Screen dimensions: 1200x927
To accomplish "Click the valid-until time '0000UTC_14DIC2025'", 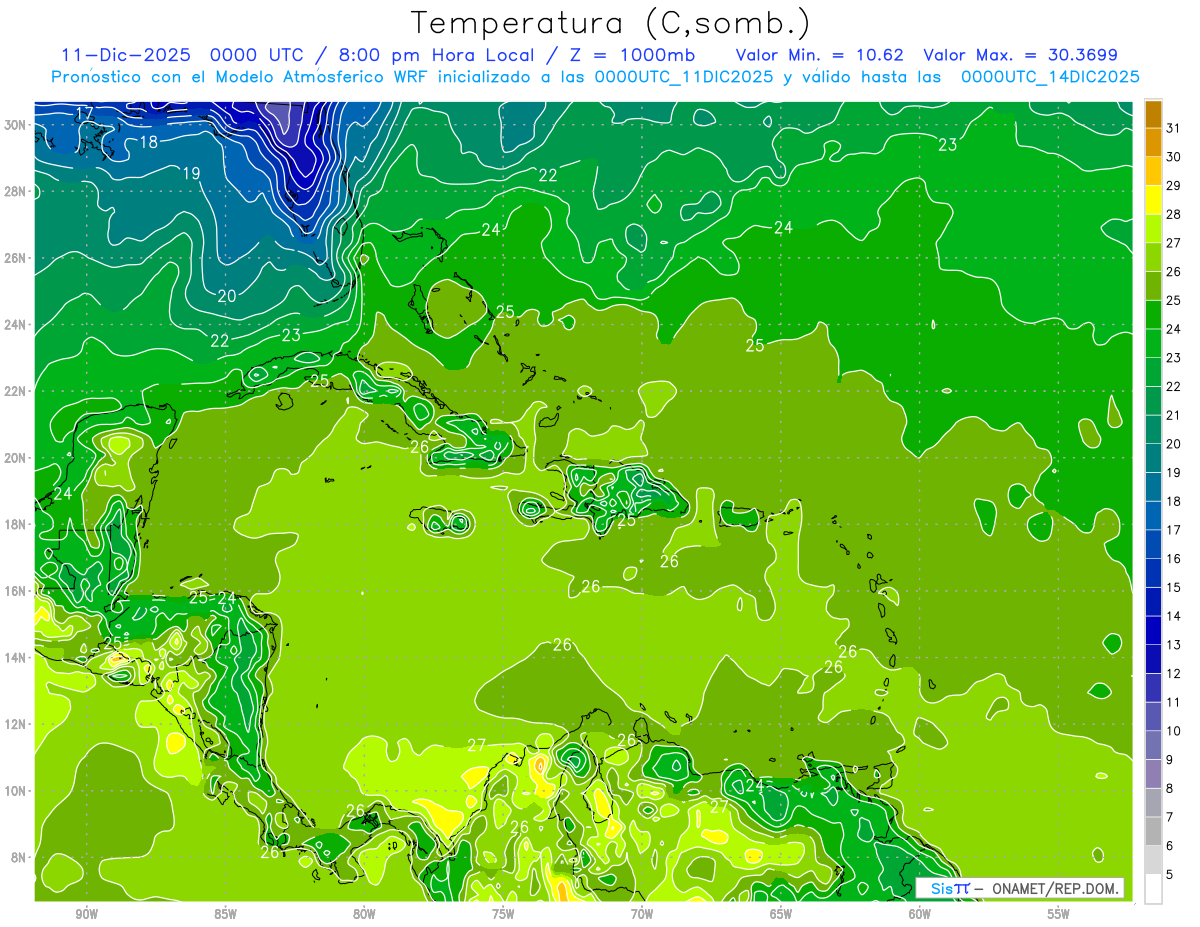I will click(x=1050, y=77).
